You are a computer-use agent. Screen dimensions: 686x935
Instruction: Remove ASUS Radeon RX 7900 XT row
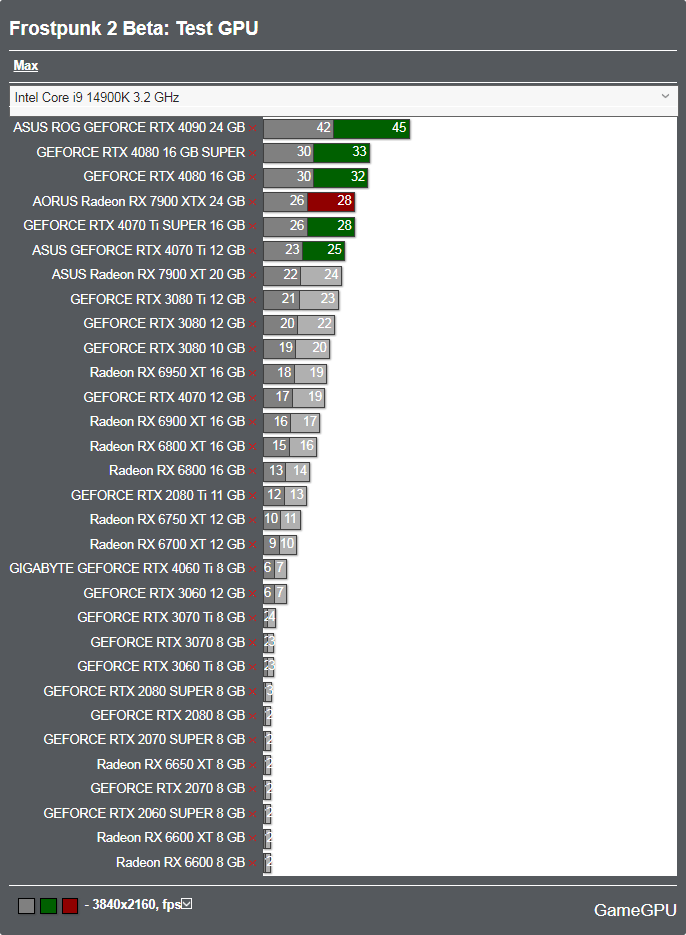pos(253,275)
